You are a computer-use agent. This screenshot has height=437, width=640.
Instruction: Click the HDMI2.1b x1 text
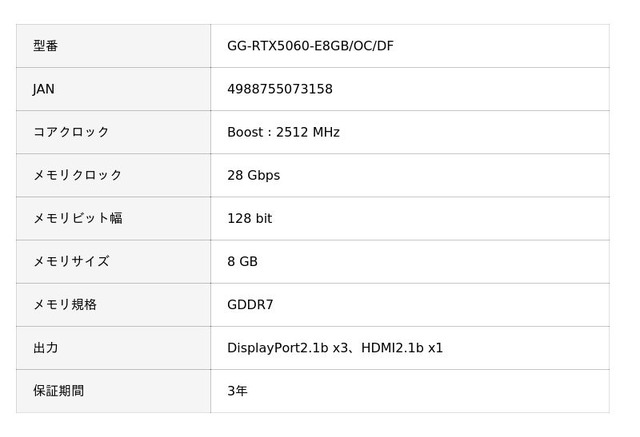(402, 348)
